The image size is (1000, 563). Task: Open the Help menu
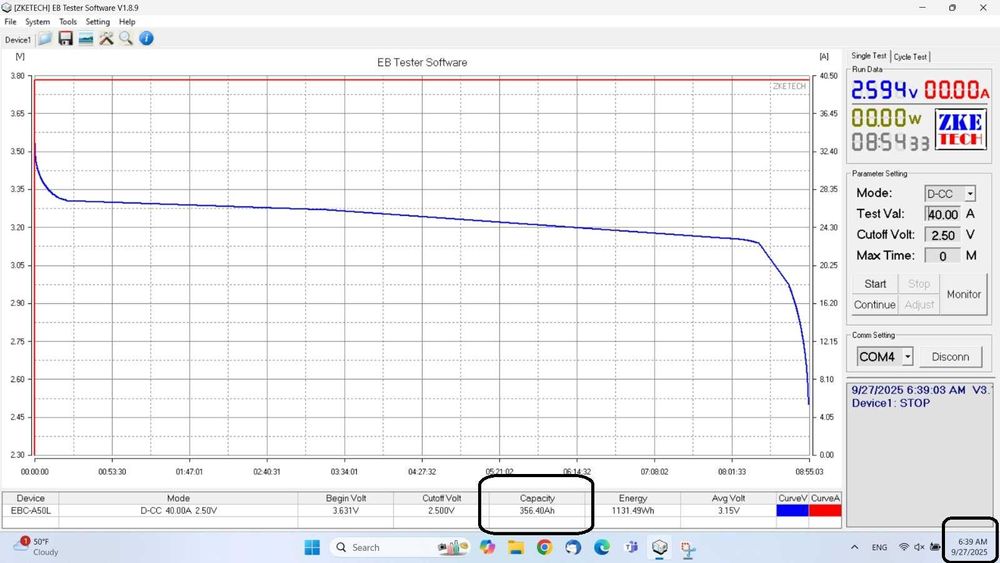(x=127, y=22)
